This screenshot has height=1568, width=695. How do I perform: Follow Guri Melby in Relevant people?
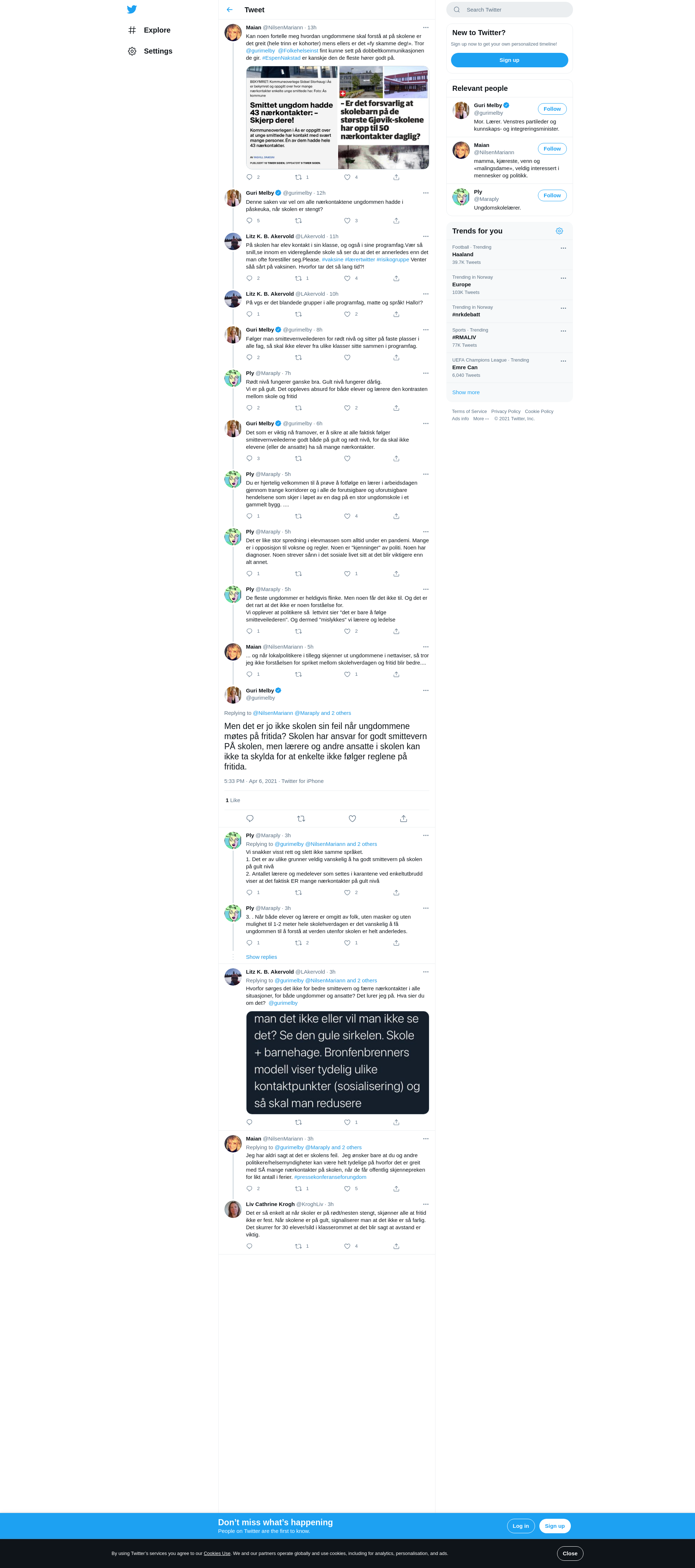pos(552,109)
